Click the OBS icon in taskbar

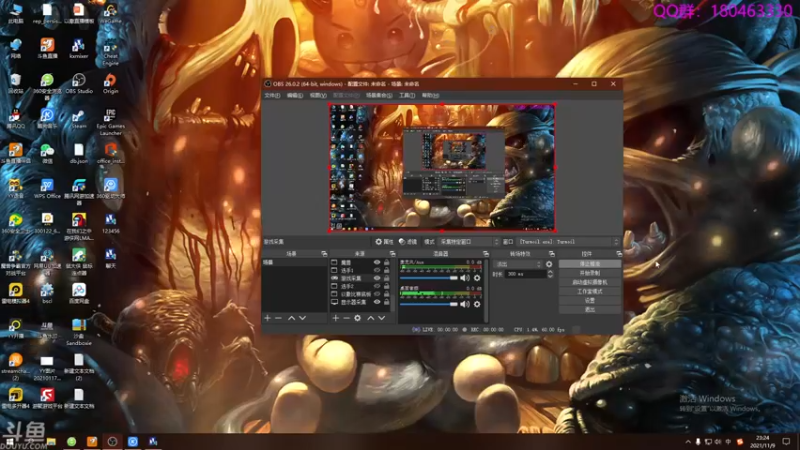[x=112, y=442]
